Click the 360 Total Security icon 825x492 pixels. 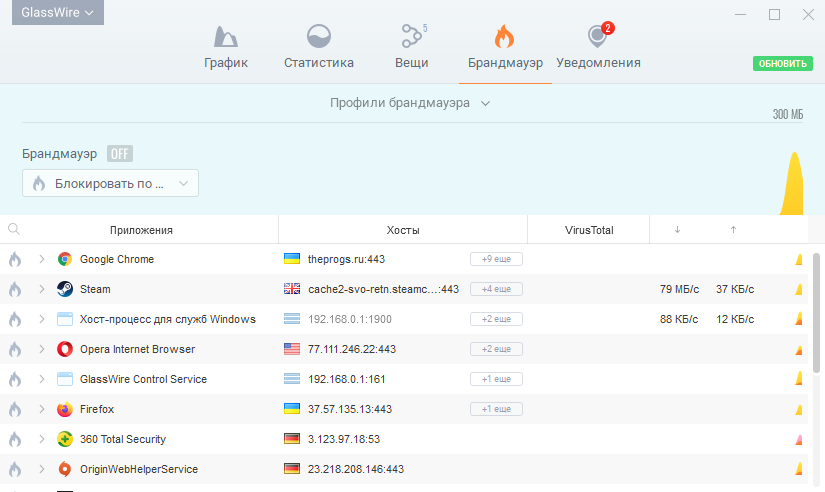point(65,439)
